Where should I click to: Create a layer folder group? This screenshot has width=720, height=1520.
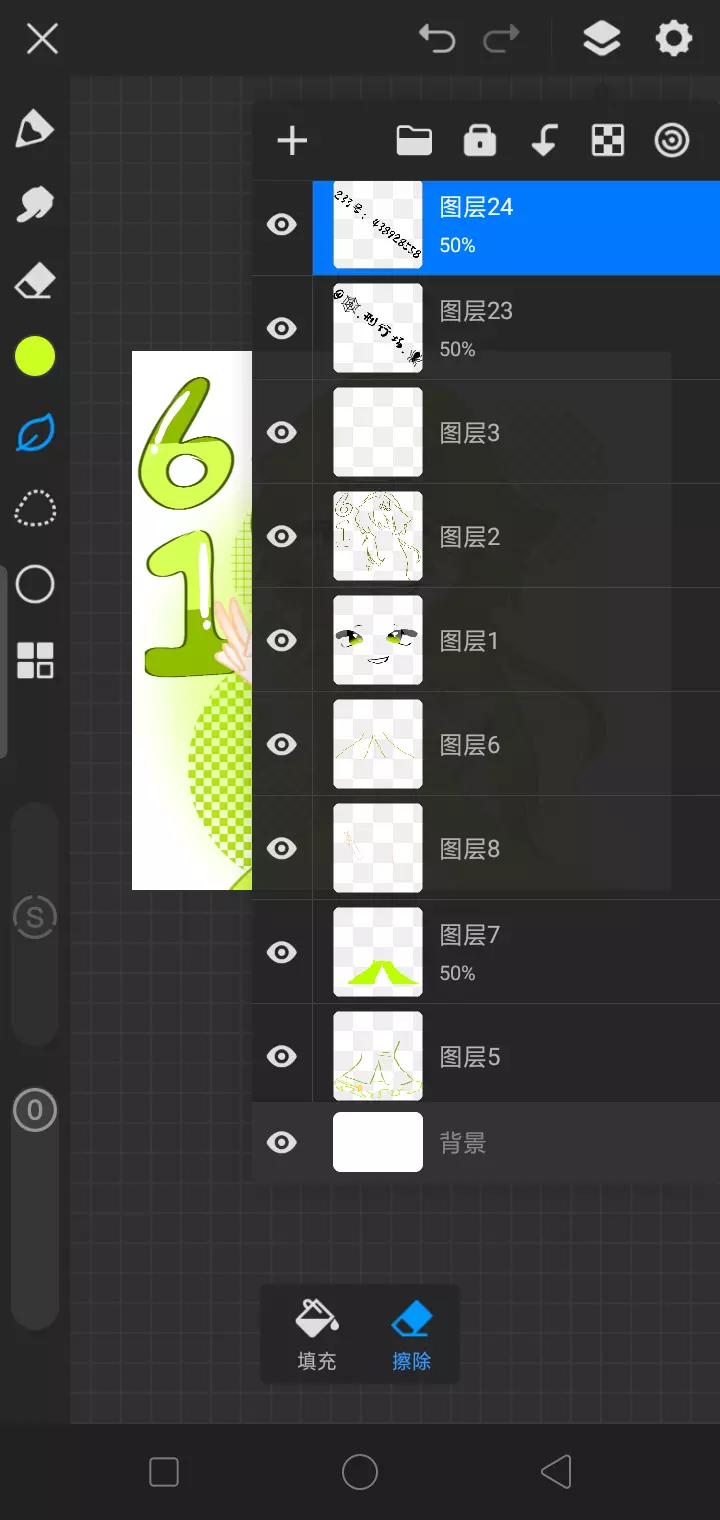coord(414,141)
